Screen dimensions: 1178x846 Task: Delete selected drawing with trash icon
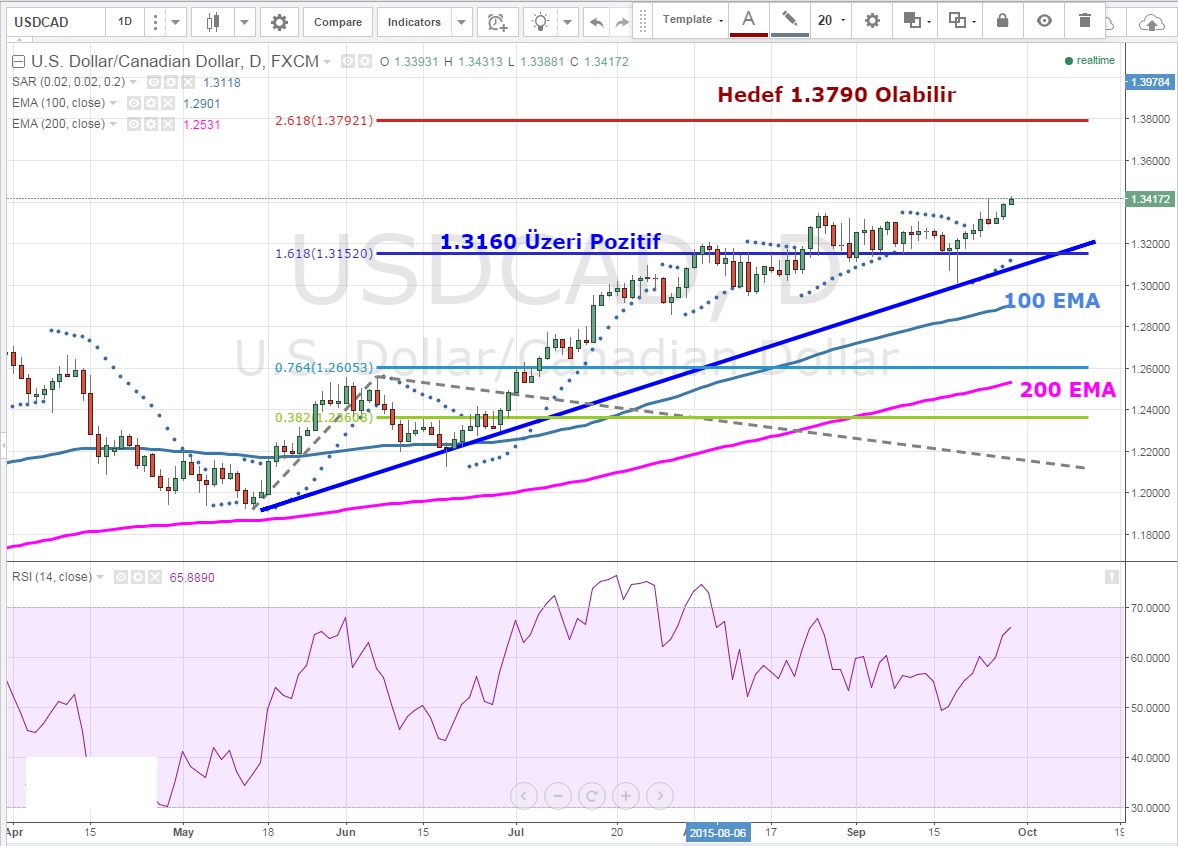click(x=1085, y=20)
